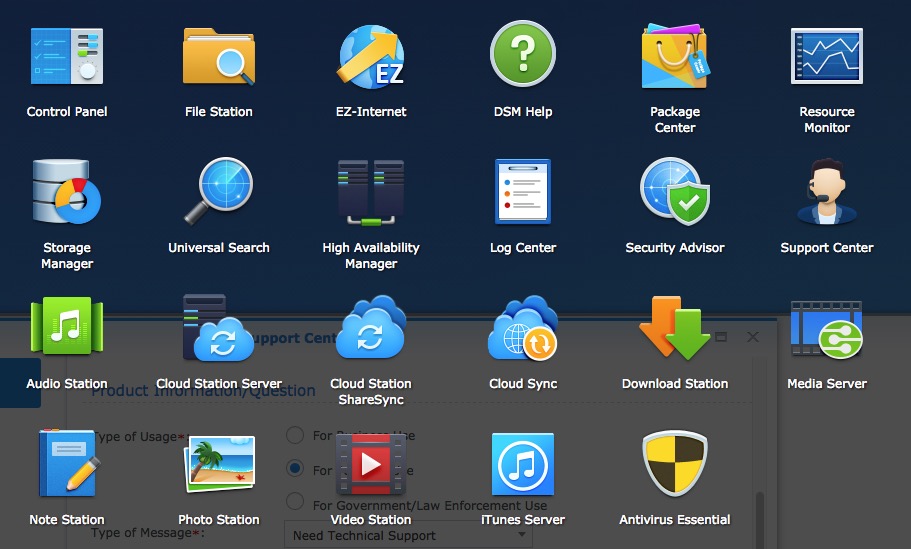The height and width of the screenshot is (549, 911).
Task: Open Storage Manager
Action: (67, 192)
